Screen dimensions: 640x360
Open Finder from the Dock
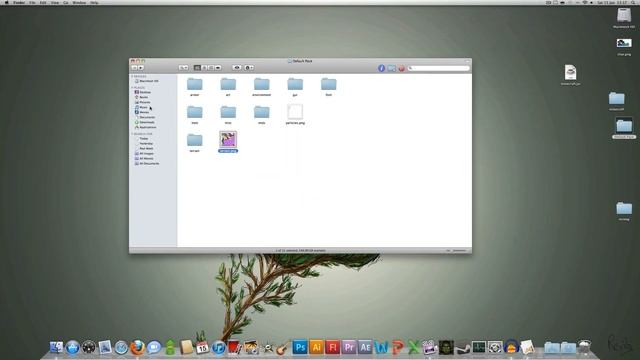coord(56,347)
